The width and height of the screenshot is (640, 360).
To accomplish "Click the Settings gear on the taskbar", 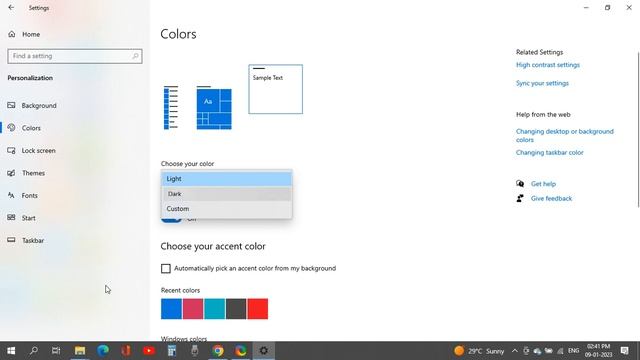I will tap(264, 351).
